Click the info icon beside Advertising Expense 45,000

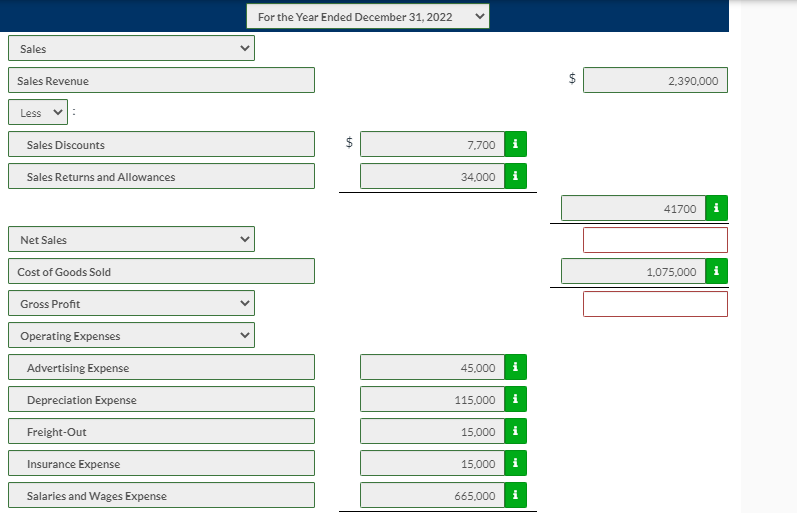tap(515, 367)
